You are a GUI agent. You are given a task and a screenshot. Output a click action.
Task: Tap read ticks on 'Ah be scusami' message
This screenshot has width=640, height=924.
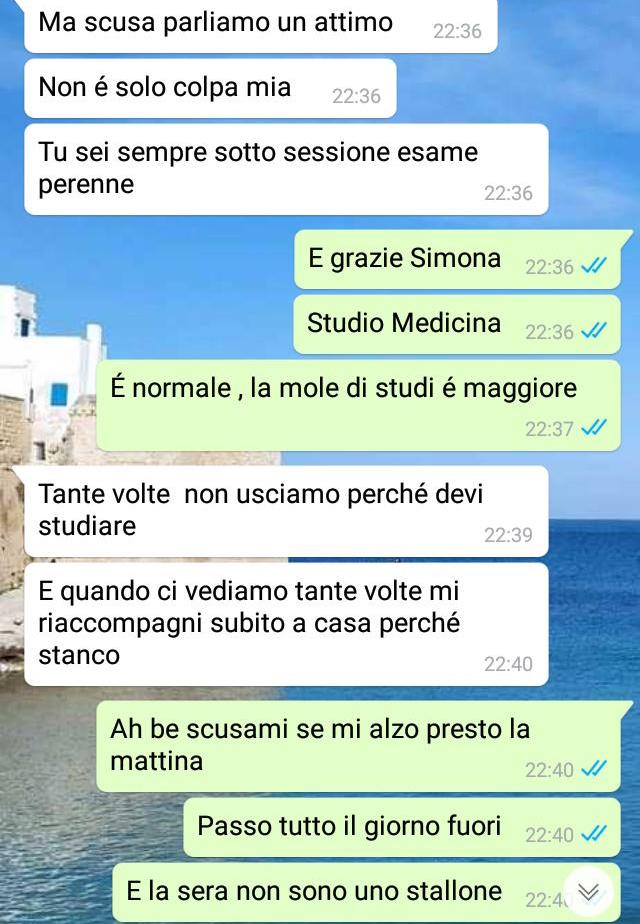(x=593, y=770)
